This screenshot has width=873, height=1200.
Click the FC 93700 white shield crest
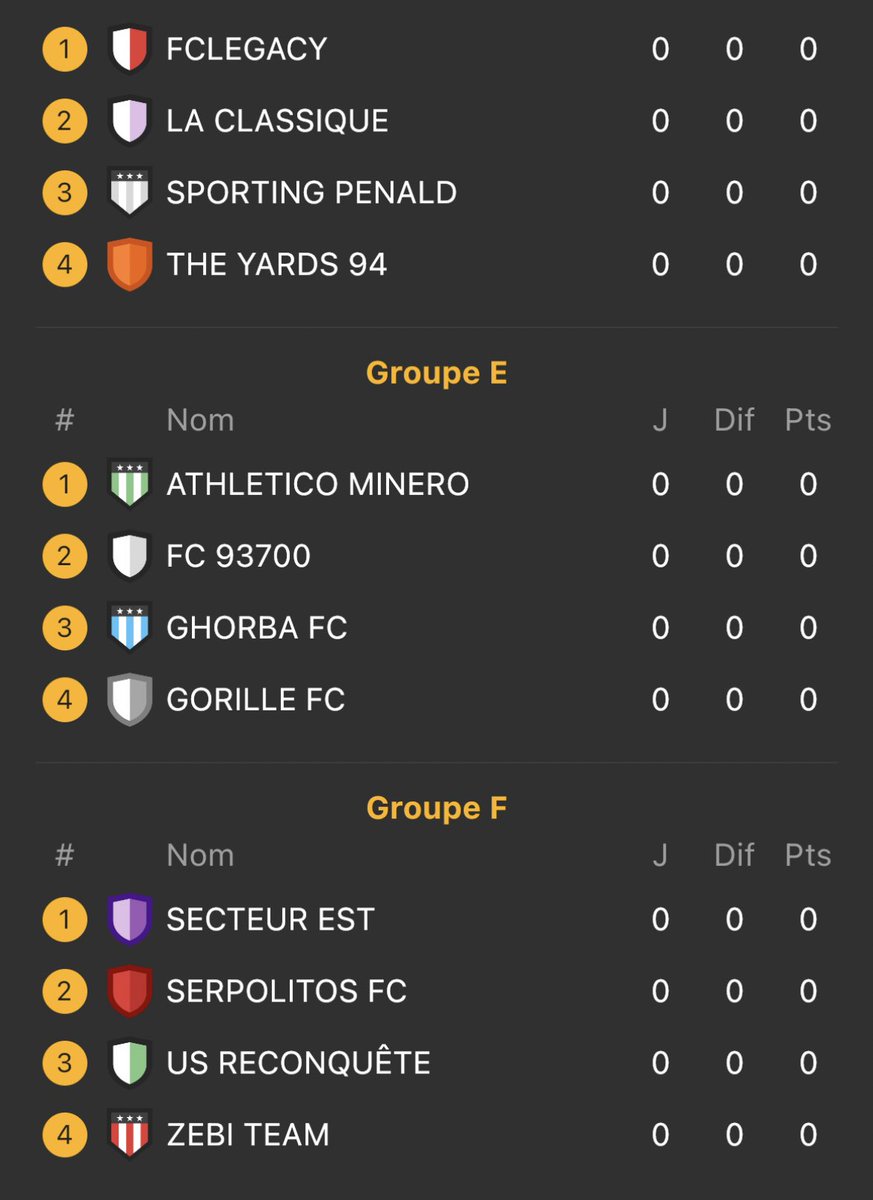click(x=129, y=556)
